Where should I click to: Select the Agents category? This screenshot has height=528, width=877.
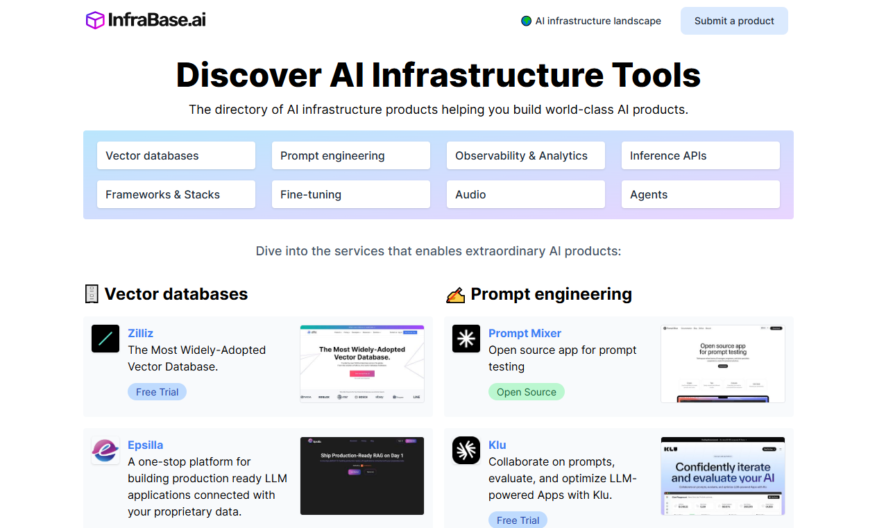(700, 194)
